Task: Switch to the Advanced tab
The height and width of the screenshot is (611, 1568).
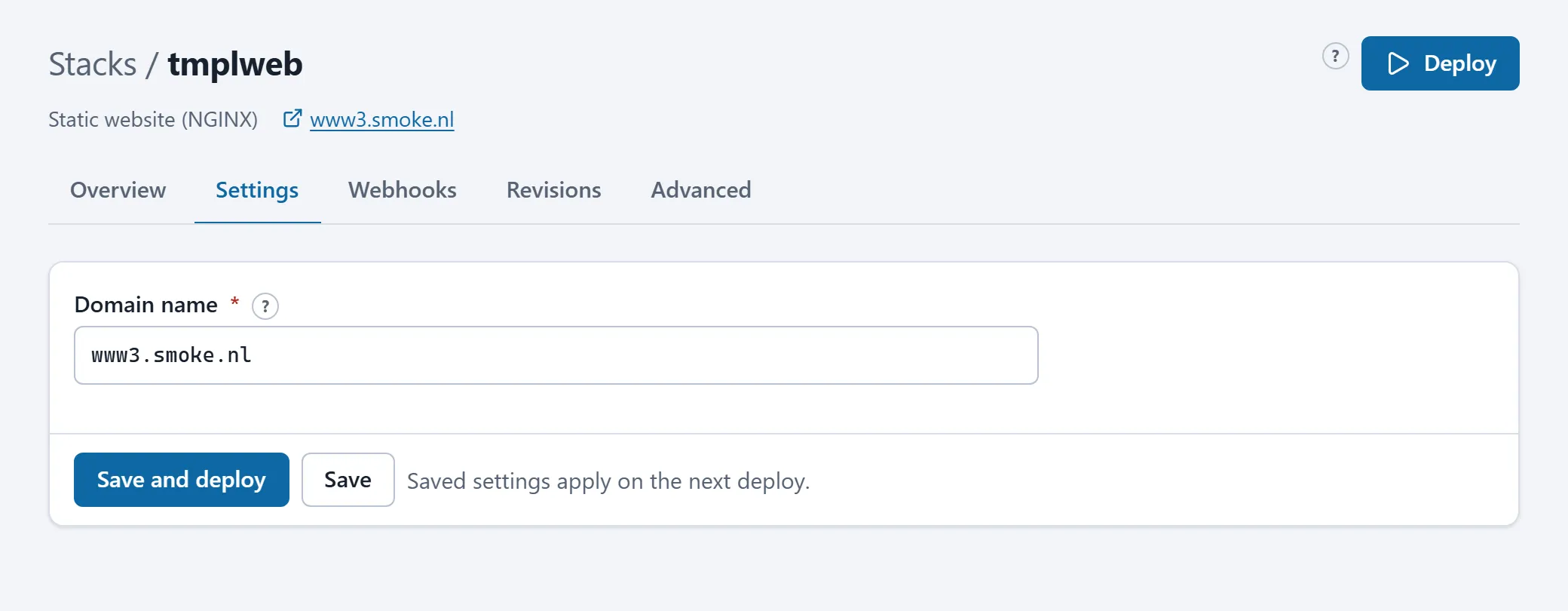Action: [x=701, y=190]
